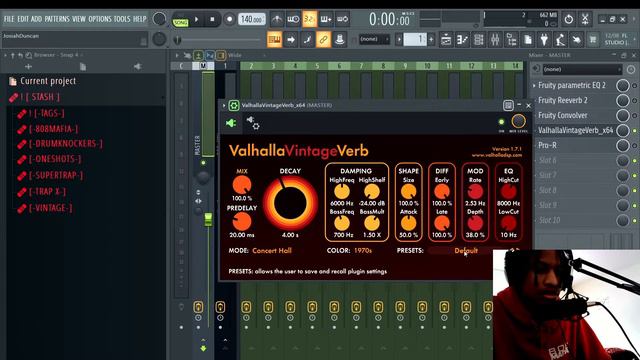Click the pattern number 1 selector

click(x=416, y=40)
